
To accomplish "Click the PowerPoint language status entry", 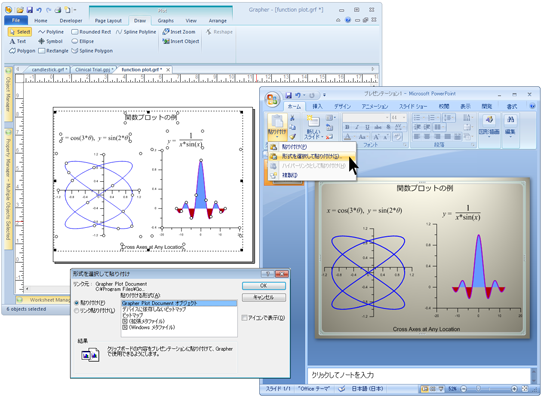I will coord(367,389).
